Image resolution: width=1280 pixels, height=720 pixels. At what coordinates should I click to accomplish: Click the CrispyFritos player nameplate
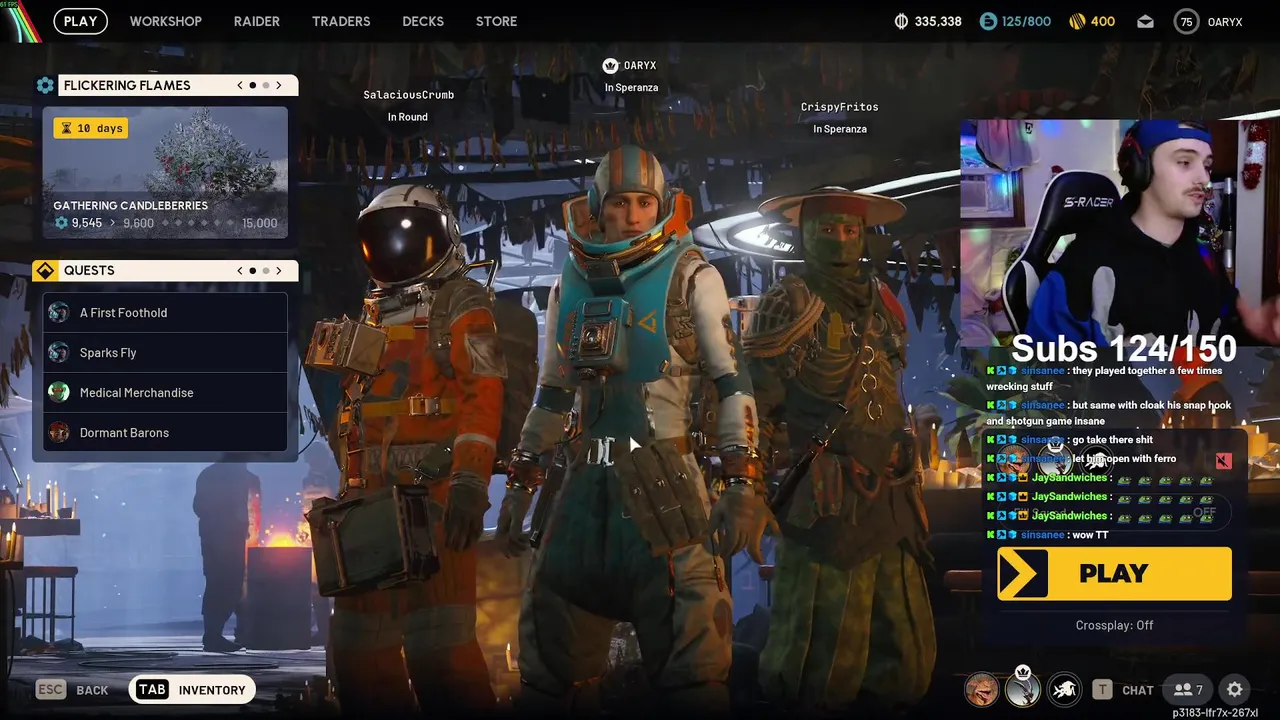coord(840,107)
